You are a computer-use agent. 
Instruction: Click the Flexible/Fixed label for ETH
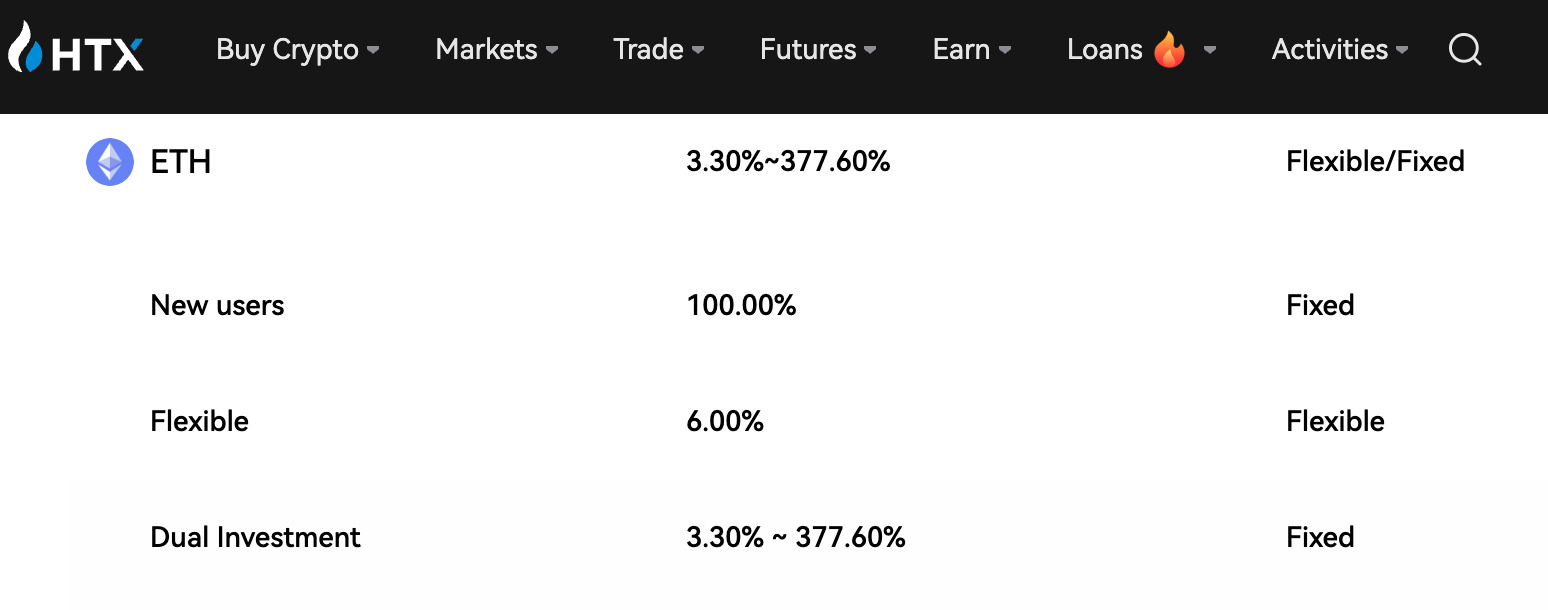1375,161
